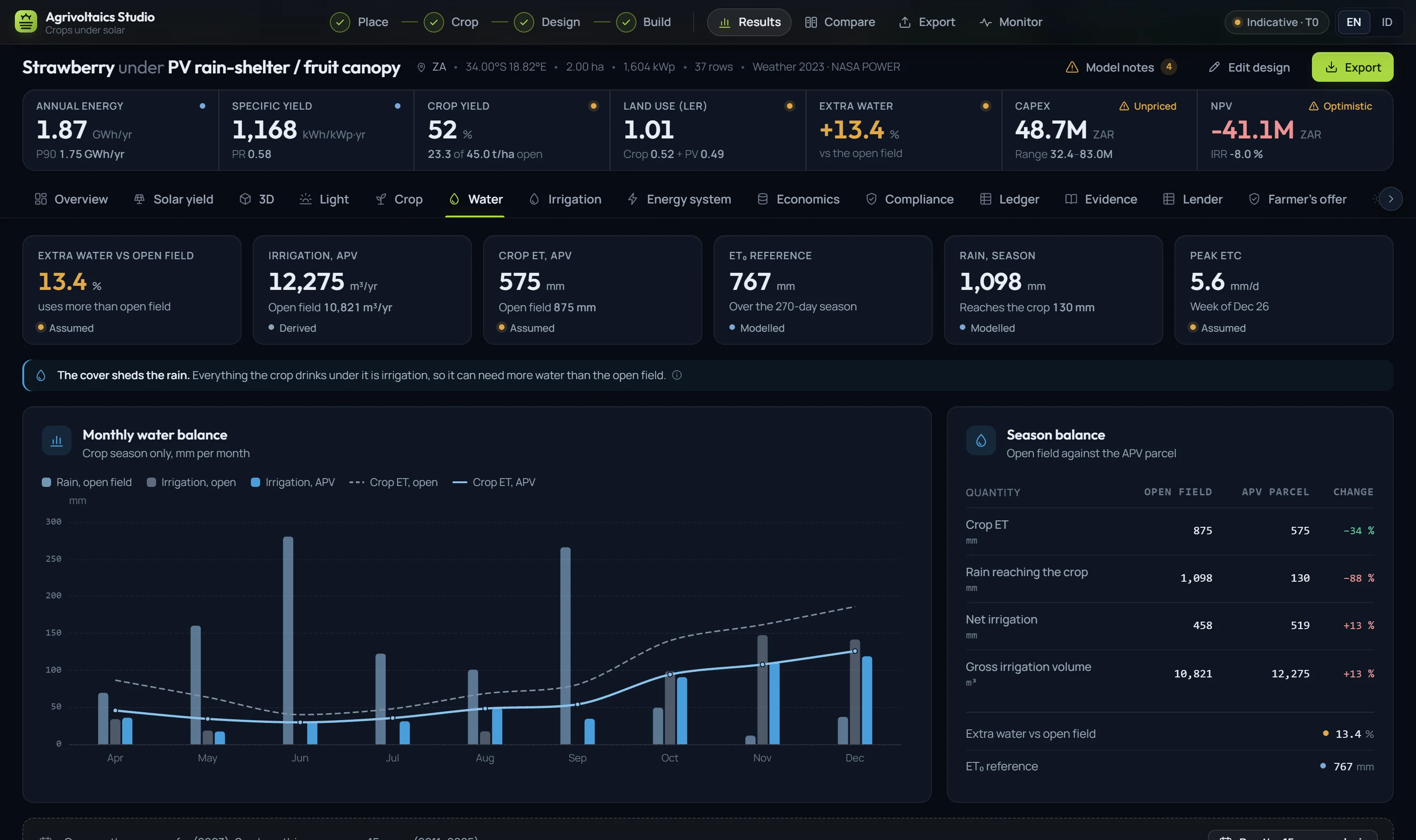The image size is (1416, 840).
Task: Click the Extra Water +13.4 % KPI card
Action: pyautogui.click(x=903, y=130)
